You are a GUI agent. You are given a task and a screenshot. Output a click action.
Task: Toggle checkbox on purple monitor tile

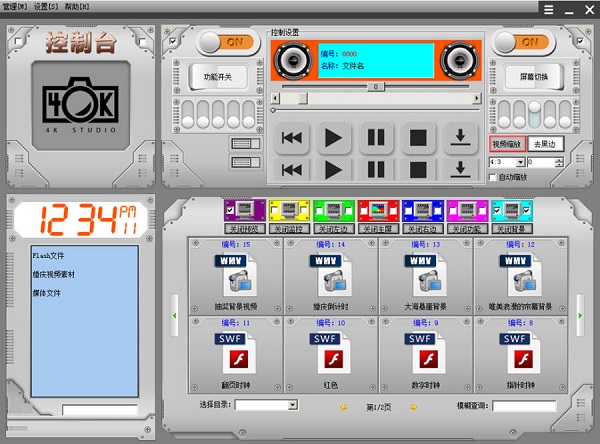click(x=230, y=210)
